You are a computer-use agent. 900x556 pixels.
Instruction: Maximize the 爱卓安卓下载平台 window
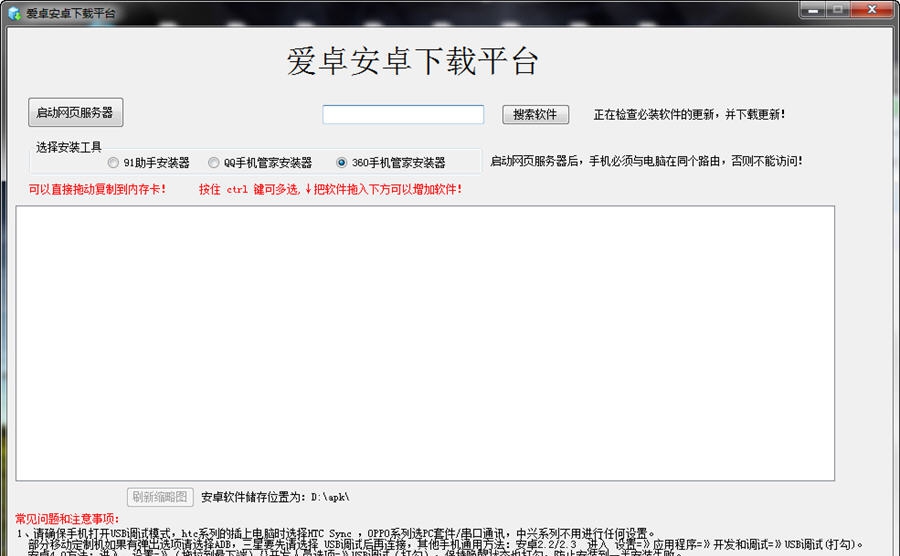[x=838, y=10]
